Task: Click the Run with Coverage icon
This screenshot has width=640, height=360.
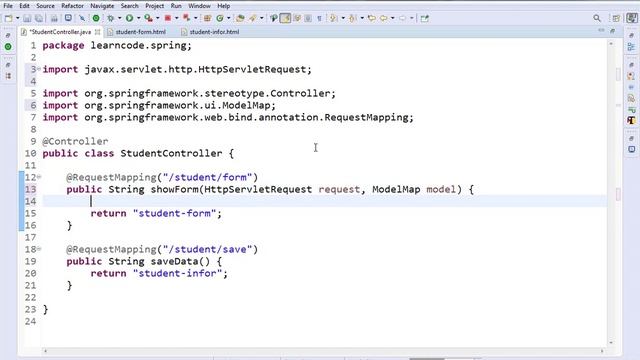Action: (148, 18)
